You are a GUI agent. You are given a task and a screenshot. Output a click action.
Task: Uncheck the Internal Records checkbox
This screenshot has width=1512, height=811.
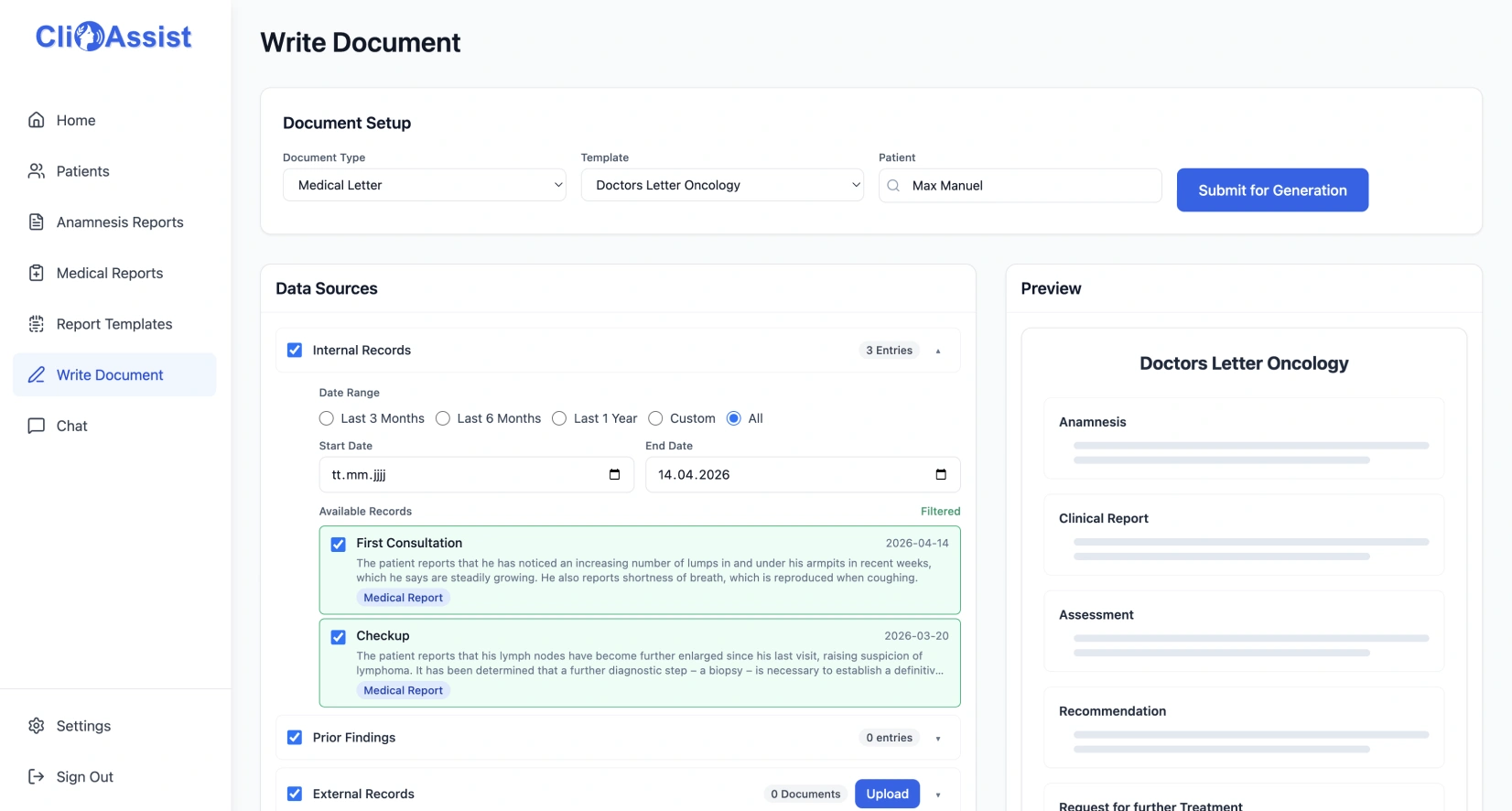(x=295, y=351)
